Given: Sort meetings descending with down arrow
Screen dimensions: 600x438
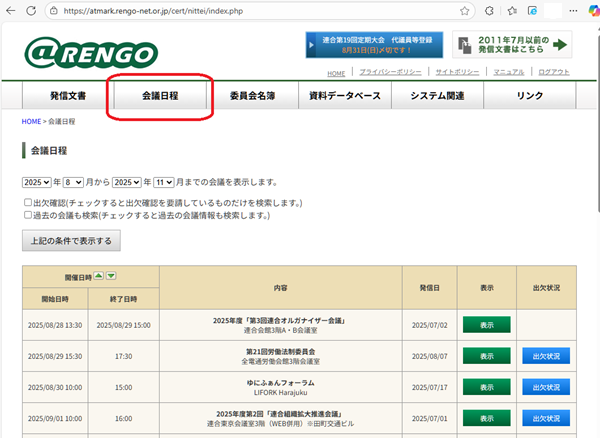Looking at the screenshot, I should [111, 276].
